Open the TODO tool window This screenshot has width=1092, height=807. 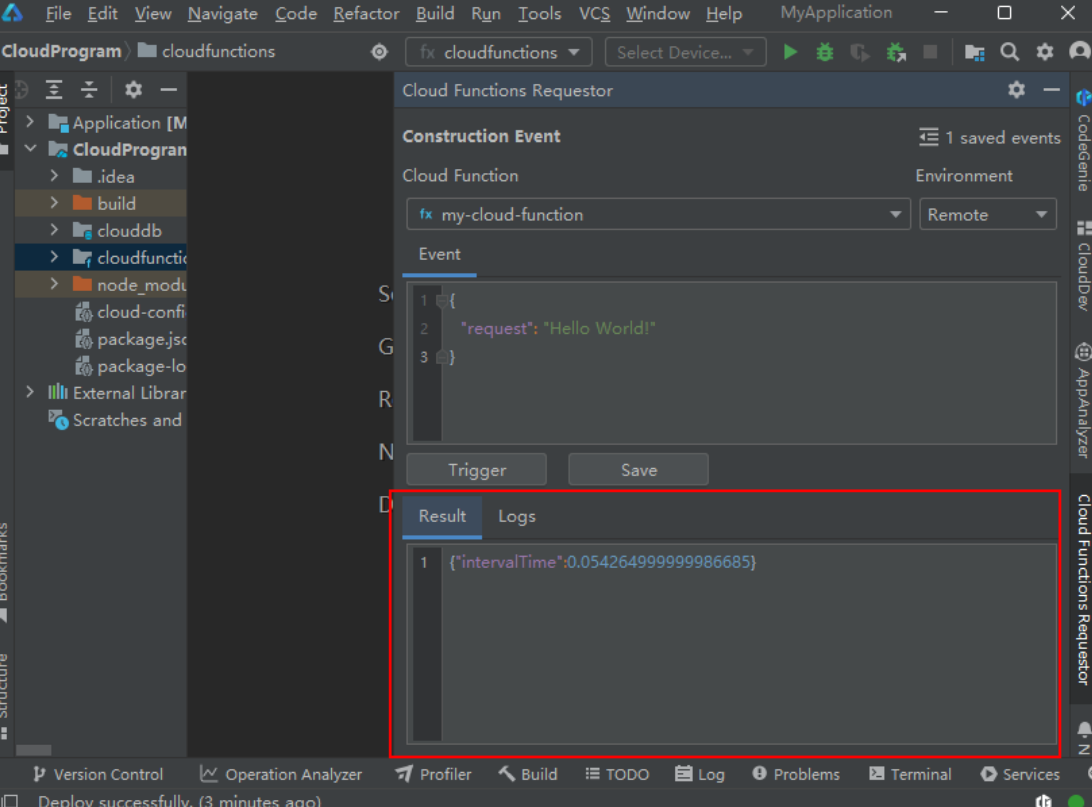coord(617,774)
